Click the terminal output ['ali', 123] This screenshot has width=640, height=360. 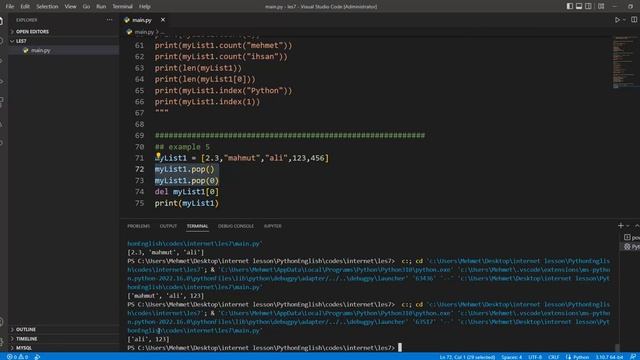pyautogui.click(x=148, y=339)
